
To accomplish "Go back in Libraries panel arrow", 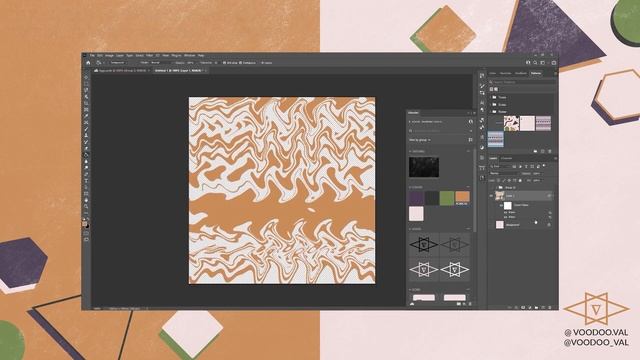I will tap(410, 122).
